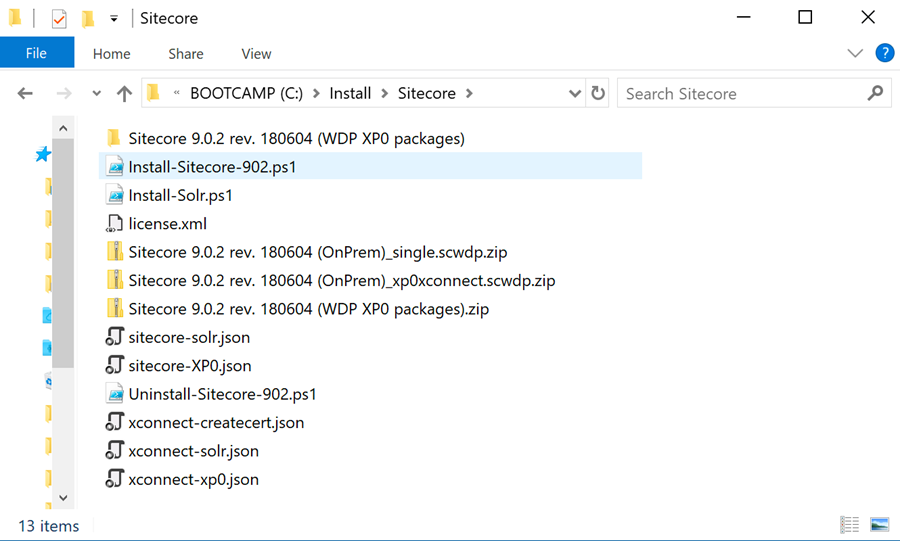Select the OnPrem_single.scwdp.zip icon
The height and width of the screenshot is (541, 900).
click(115, 252)
